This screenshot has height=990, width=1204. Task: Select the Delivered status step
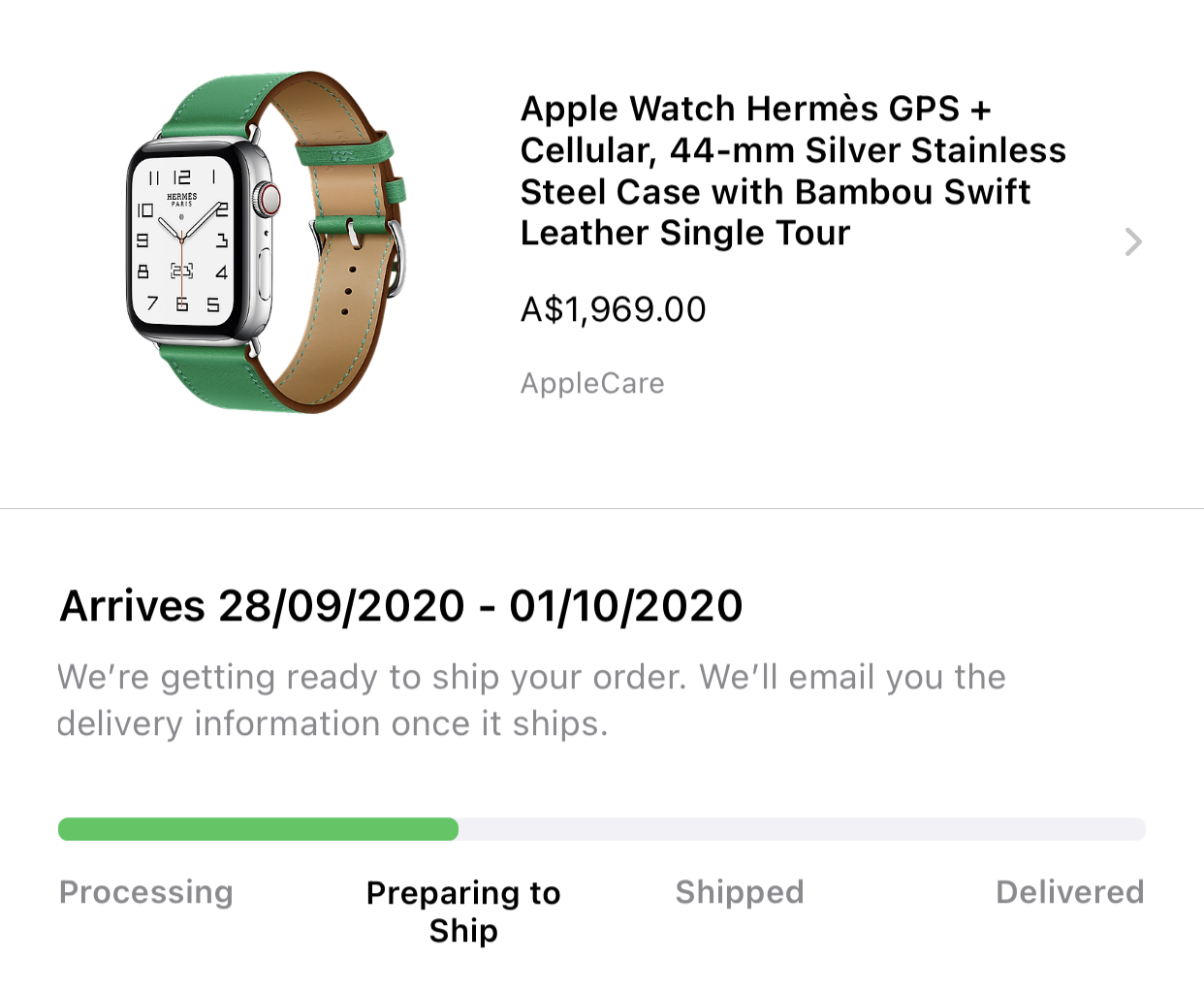pos(1069,892)
